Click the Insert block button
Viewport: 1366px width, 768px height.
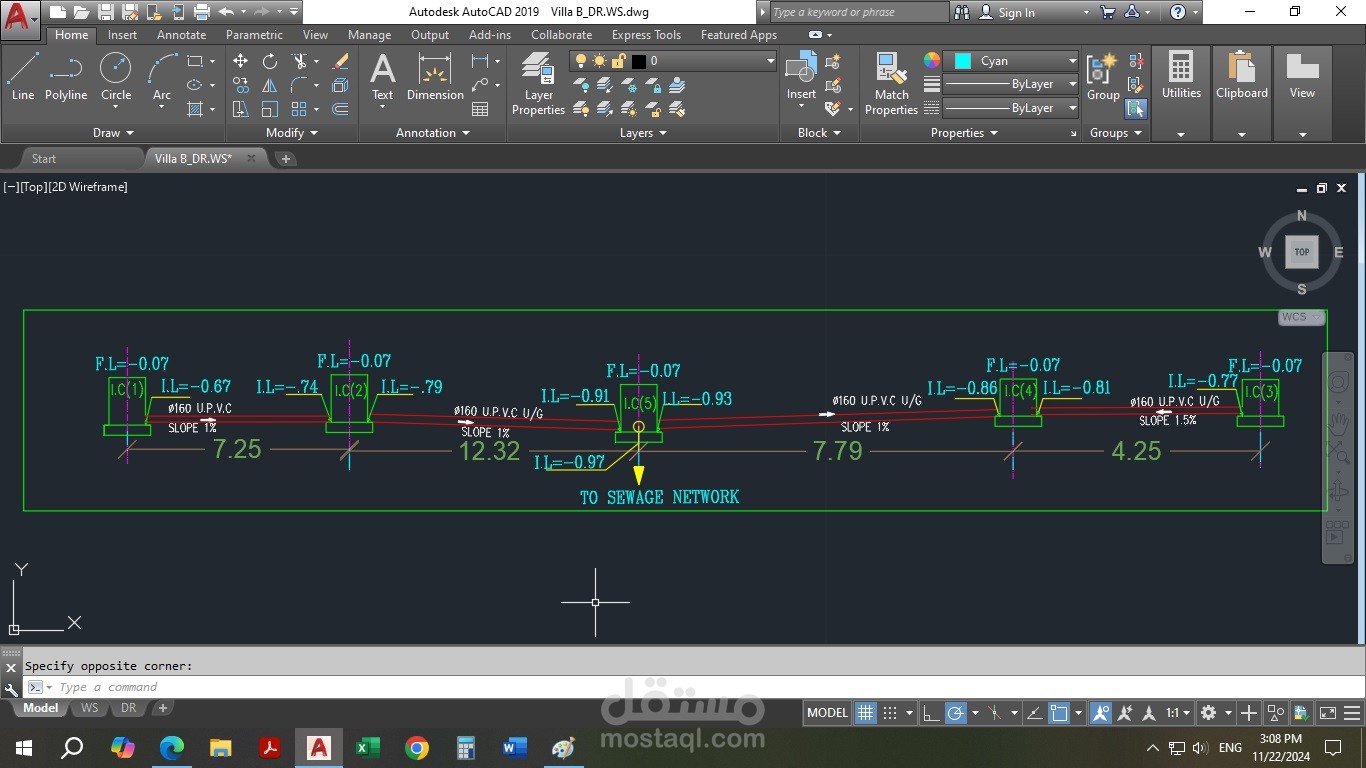click(x=801, y=77)
